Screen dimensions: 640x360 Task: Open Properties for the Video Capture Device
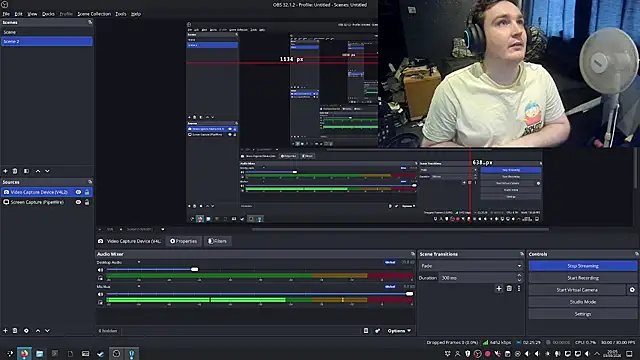tap(184, 241)
